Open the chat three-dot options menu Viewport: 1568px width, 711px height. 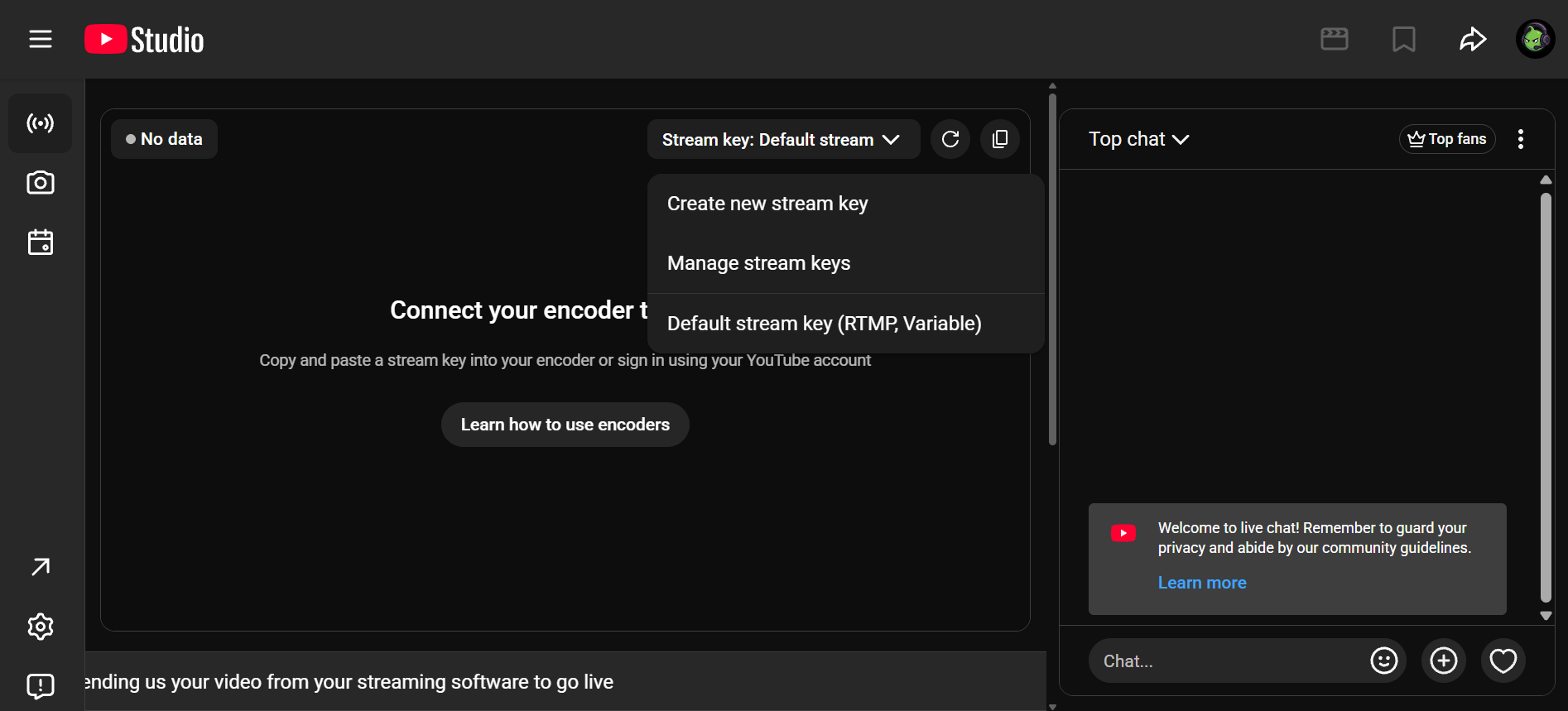[x=1521, y=139]
